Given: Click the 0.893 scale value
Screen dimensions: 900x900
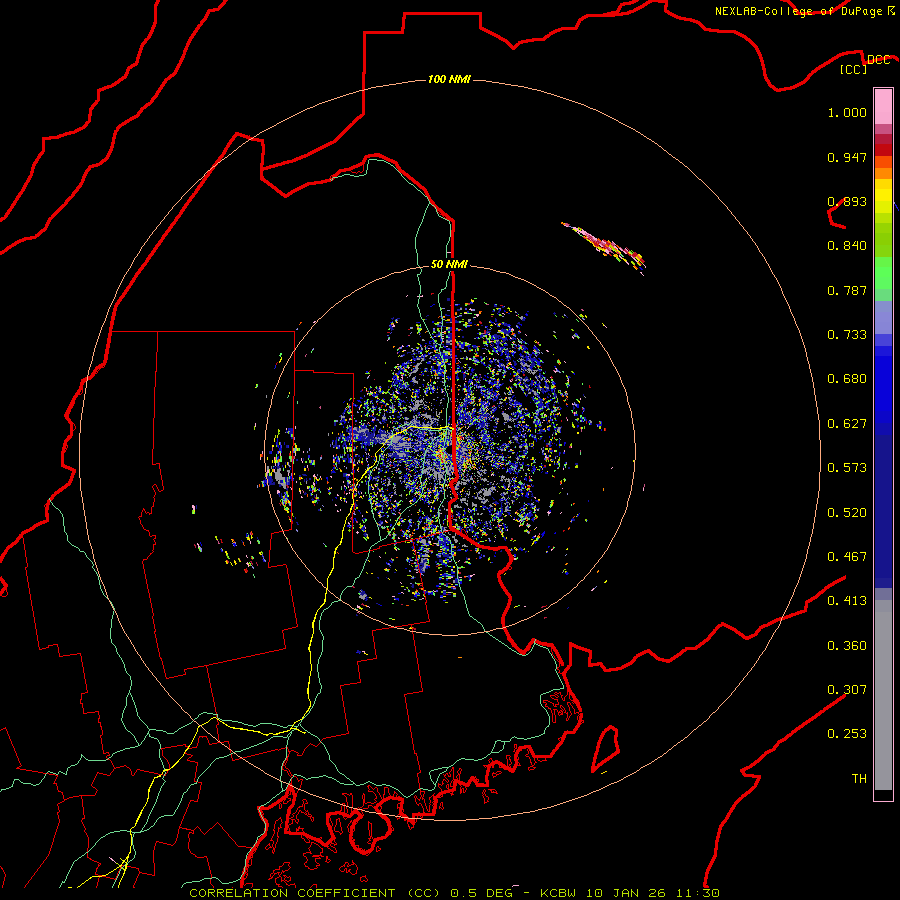Looking at the screenshot, I should (847, 201).
